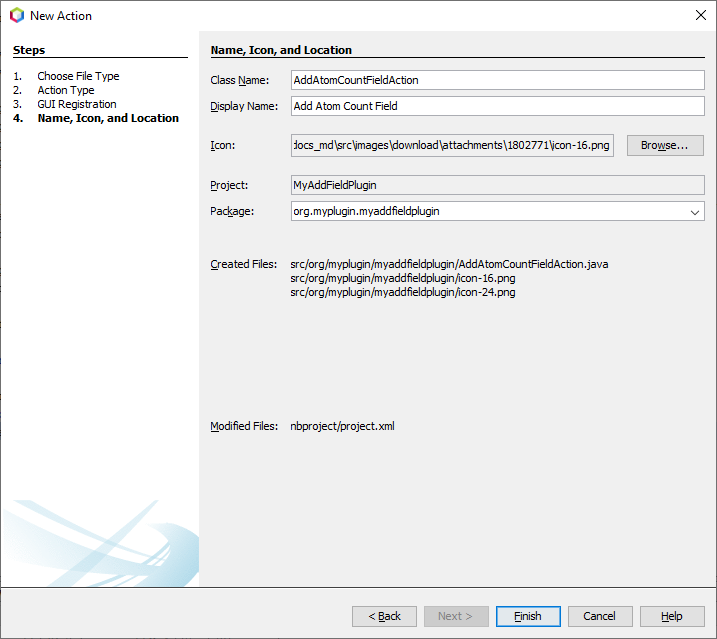Viewport: 717px width, 639px height.
Task: Click into the Class Name text field
Action: point(497,80)
